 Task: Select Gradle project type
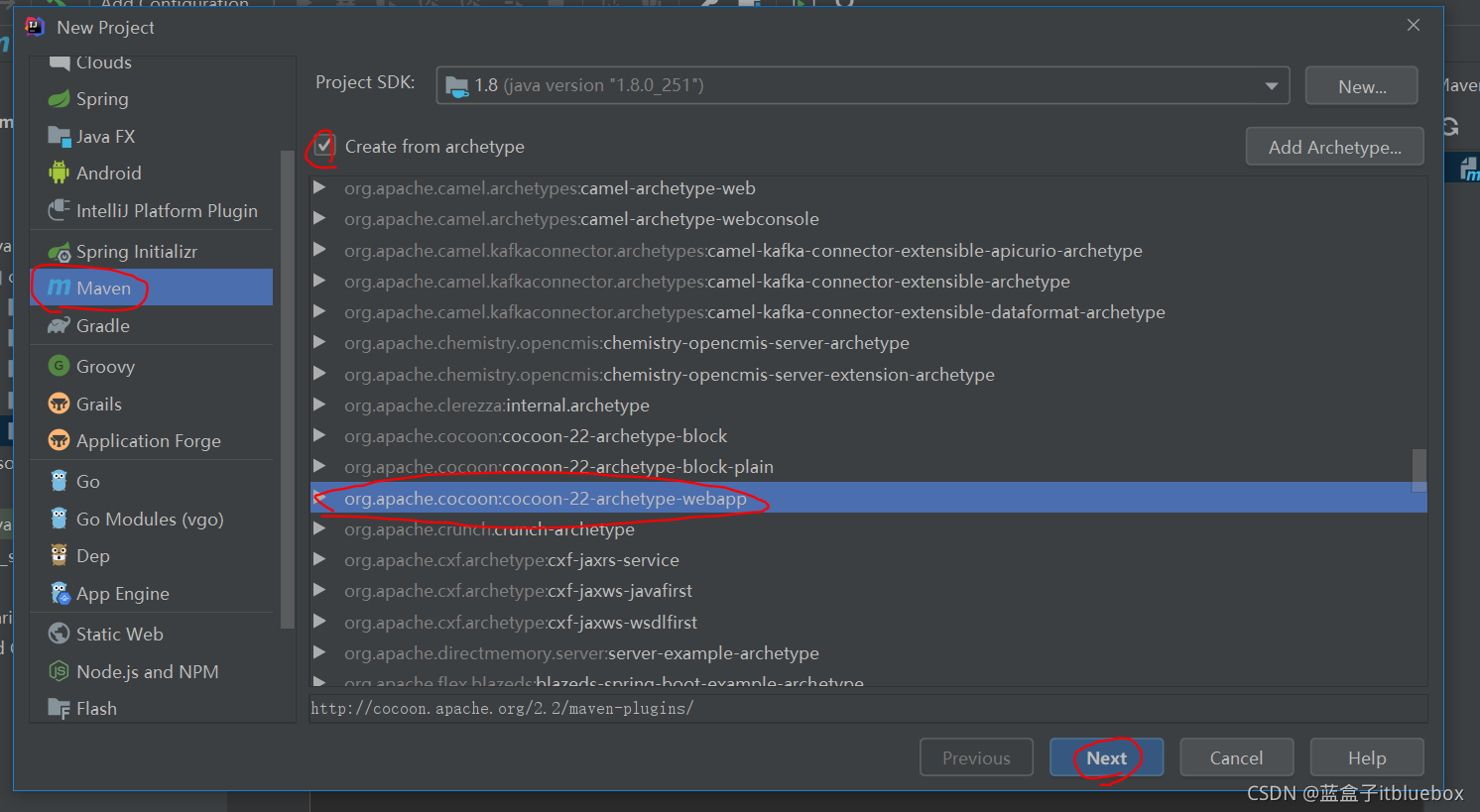153,326
